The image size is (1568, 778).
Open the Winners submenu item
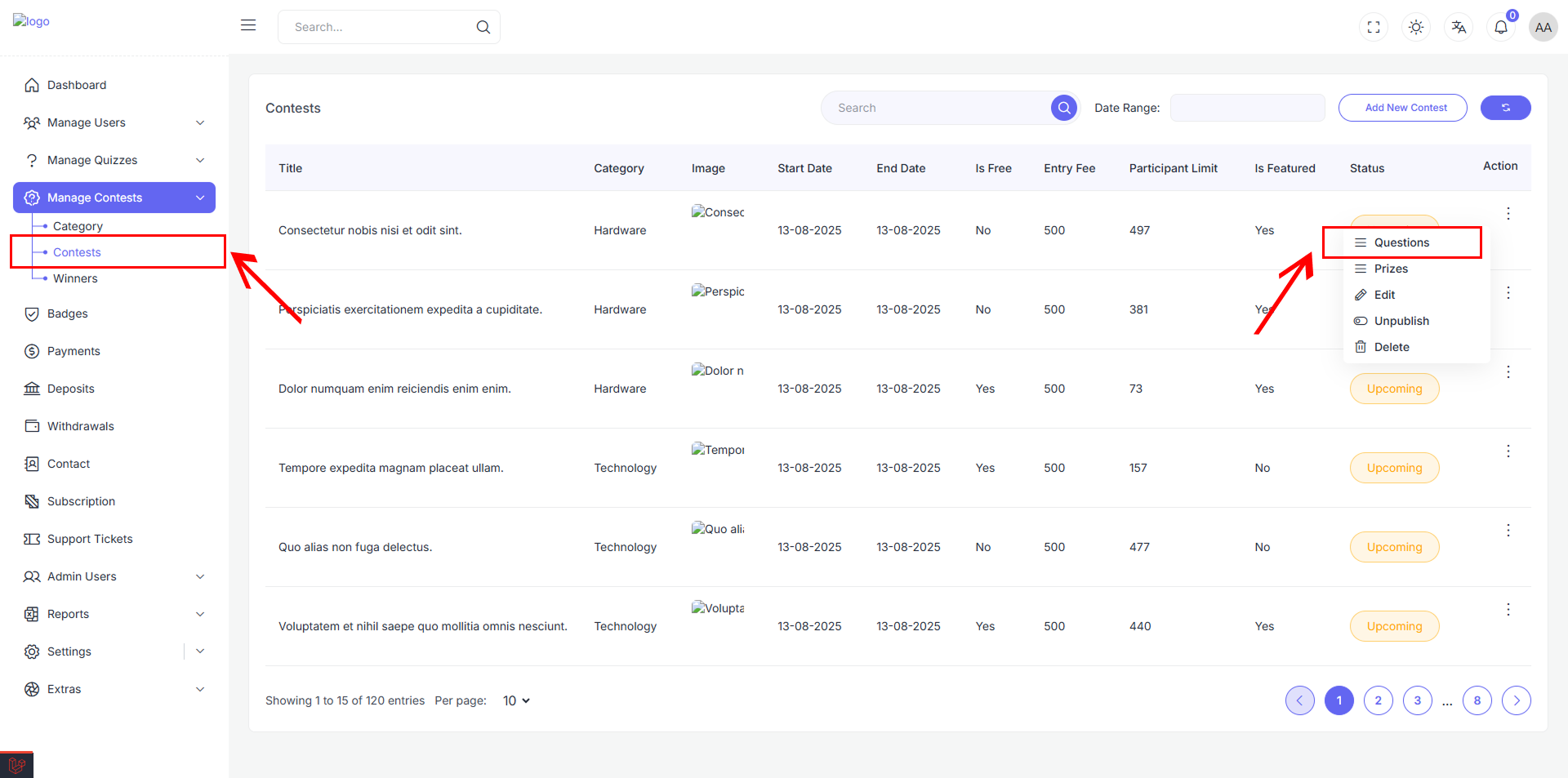click(x=75, y=278)
